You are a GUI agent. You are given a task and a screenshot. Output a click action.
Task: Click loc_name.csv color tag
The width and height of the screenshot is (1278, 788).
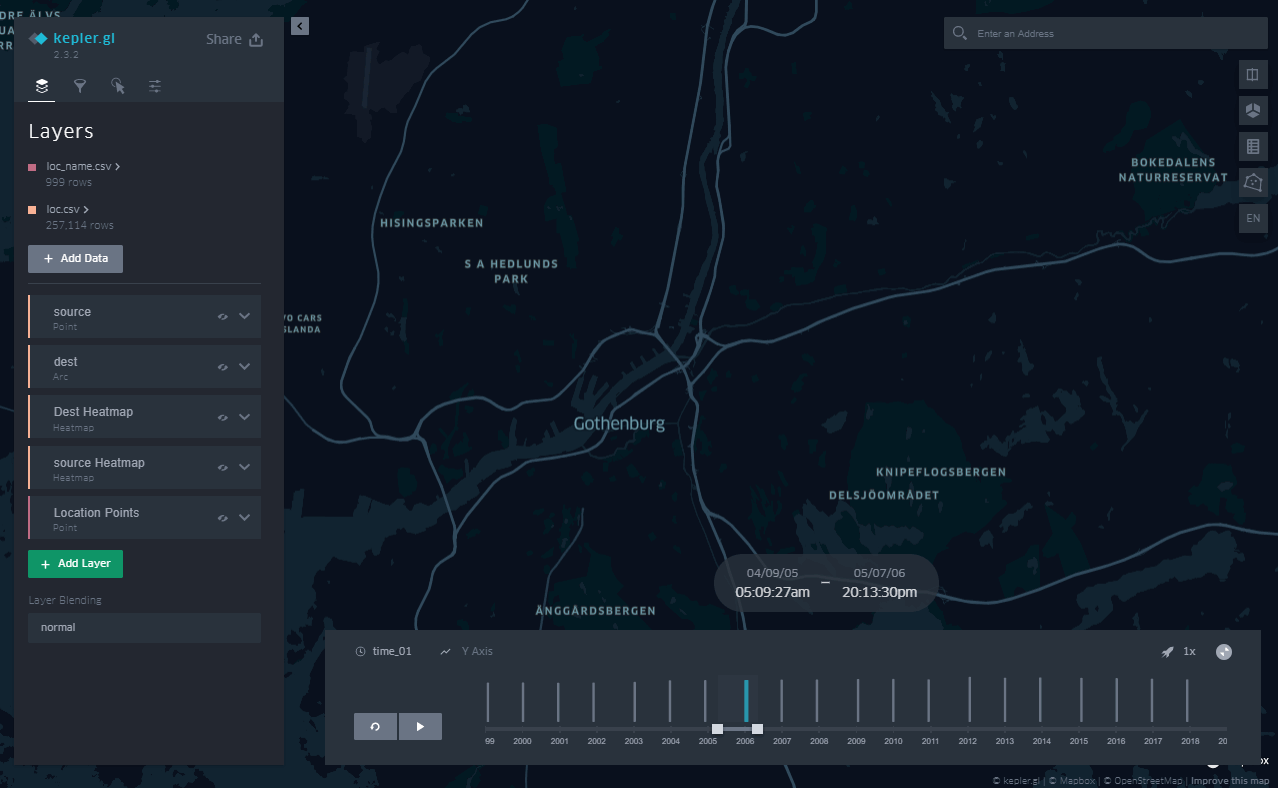32,167
